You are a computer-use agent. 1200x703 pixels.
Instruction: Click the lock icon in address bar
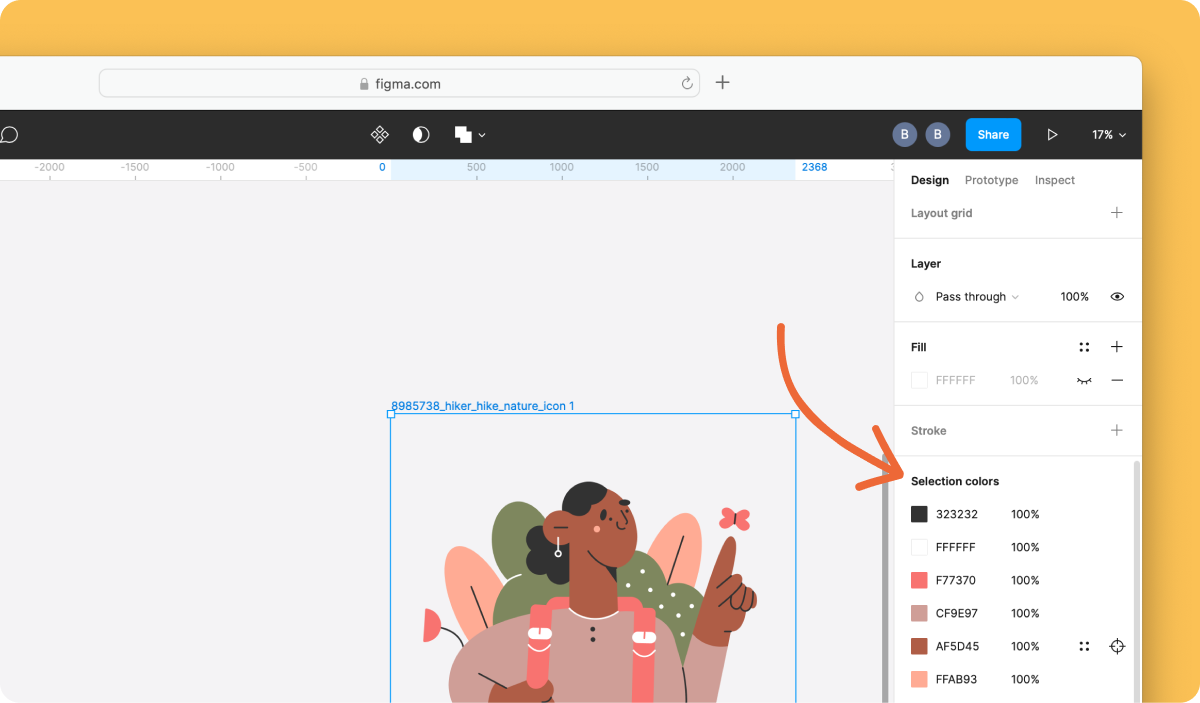[365, 84]
